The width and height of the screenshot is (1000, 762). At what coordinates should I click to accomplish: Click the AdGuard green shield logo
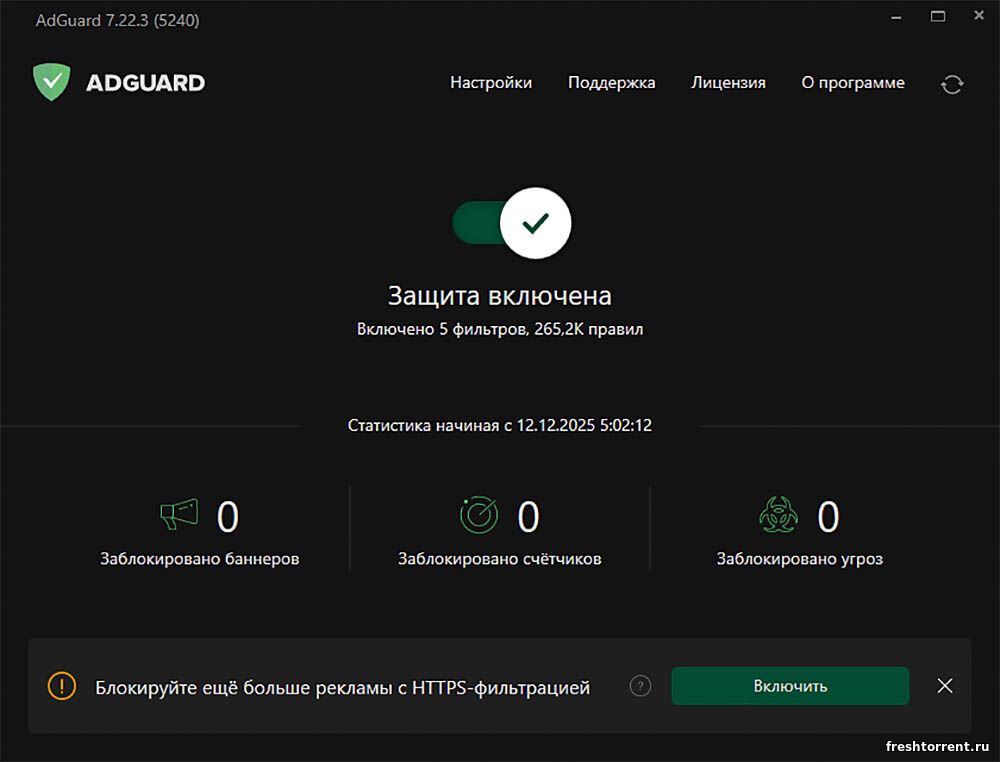point(51,82)
